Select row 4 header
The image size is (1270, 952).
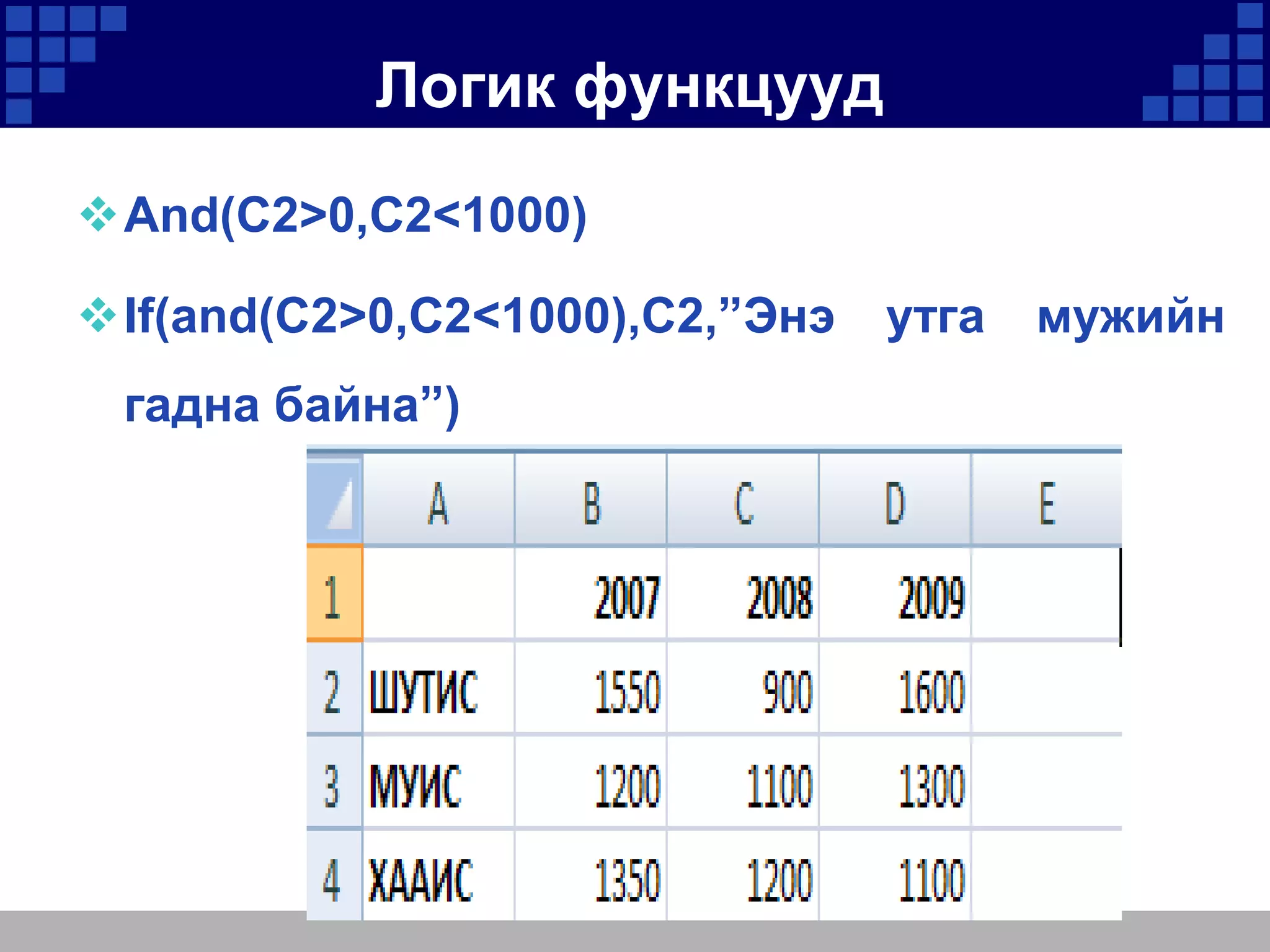point(334,876)
